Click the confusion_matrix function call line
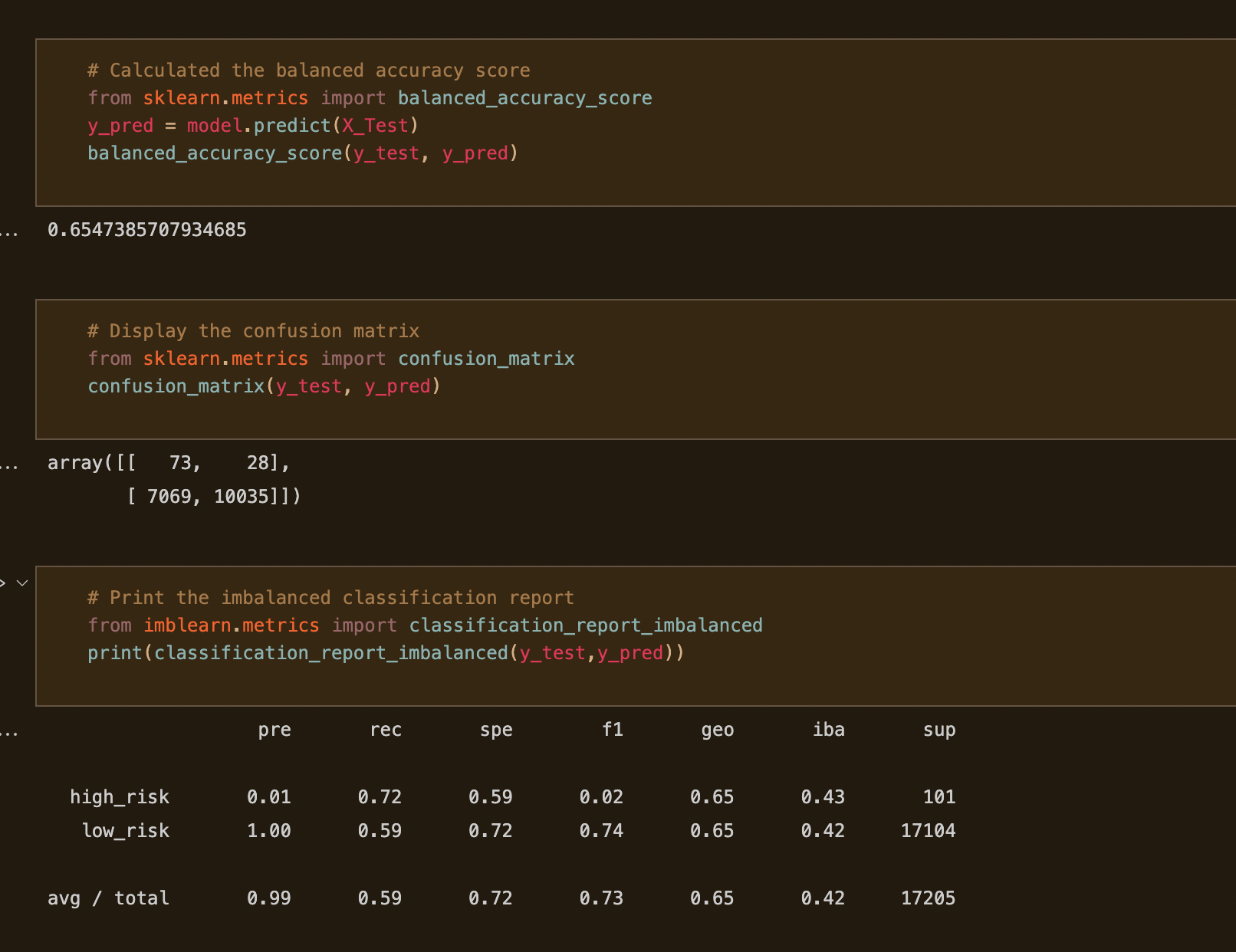Viewport: 1236px width, 952px height. tap(265, 386)
